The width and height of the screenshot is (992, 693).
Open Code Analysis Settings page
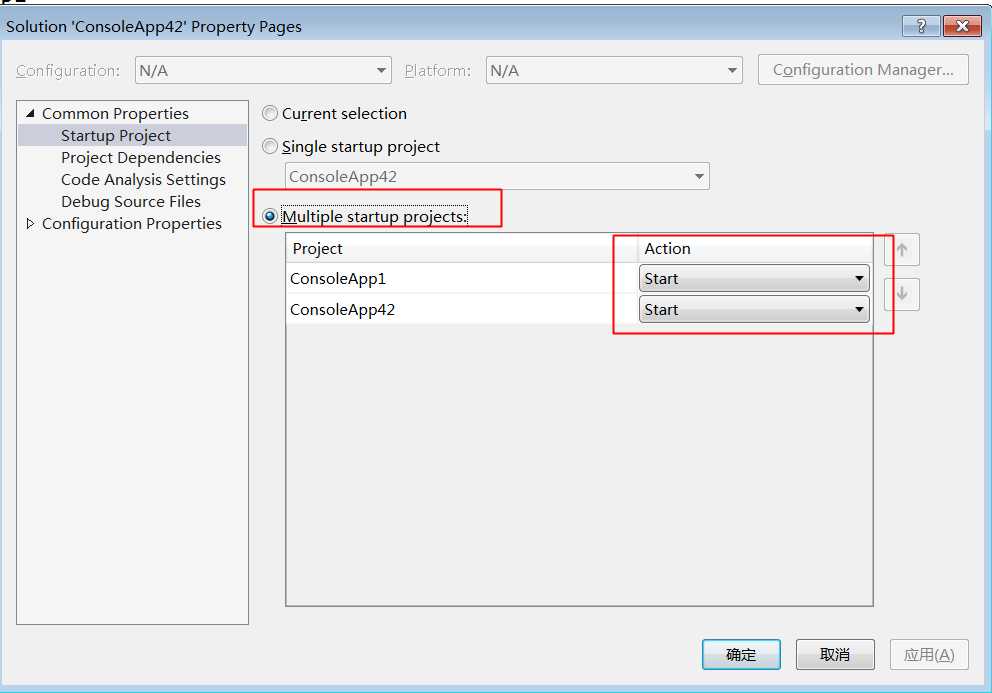(x=144, y=180)
